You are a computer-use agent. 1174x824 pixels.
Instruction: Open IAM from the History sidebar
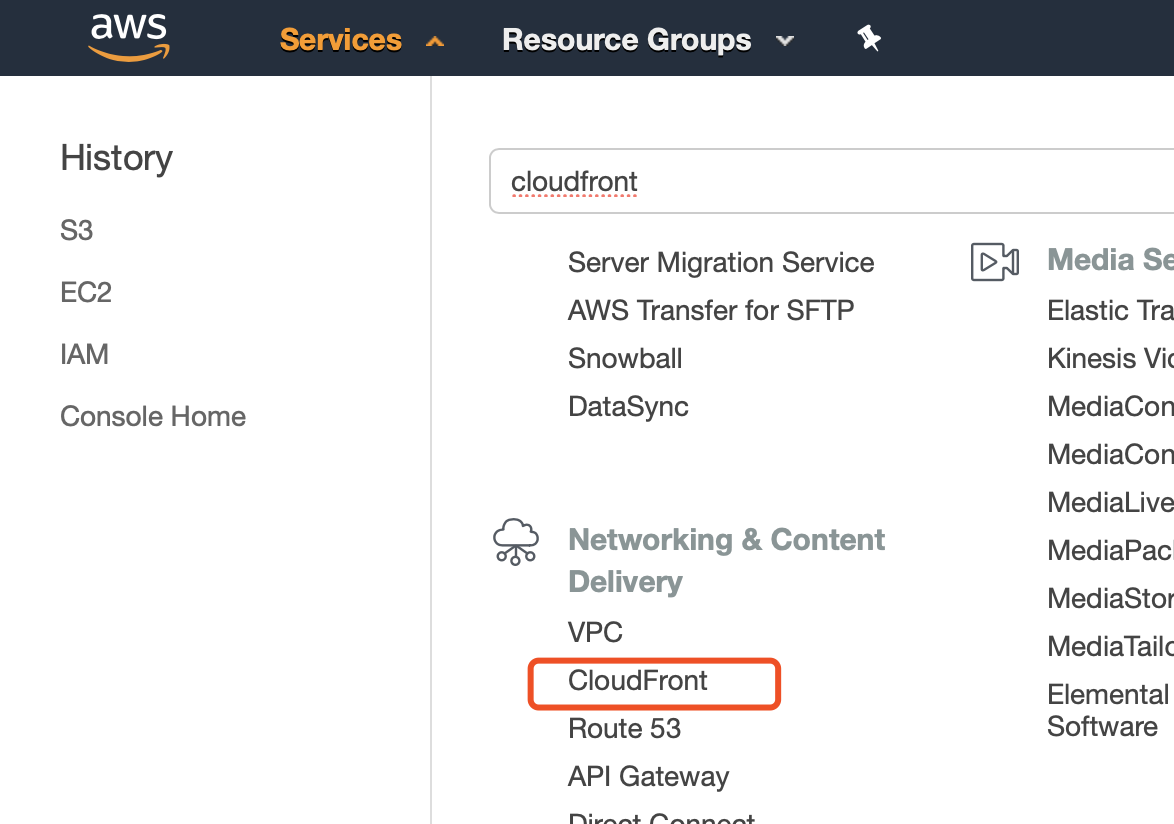click(84, 353)
